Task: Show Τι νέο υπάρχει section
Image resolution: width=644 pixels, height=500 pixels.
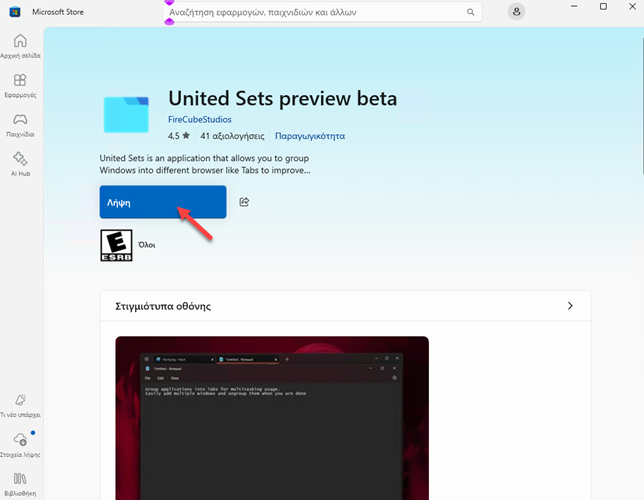Action: pyautogui.click(x=20, y=406)
